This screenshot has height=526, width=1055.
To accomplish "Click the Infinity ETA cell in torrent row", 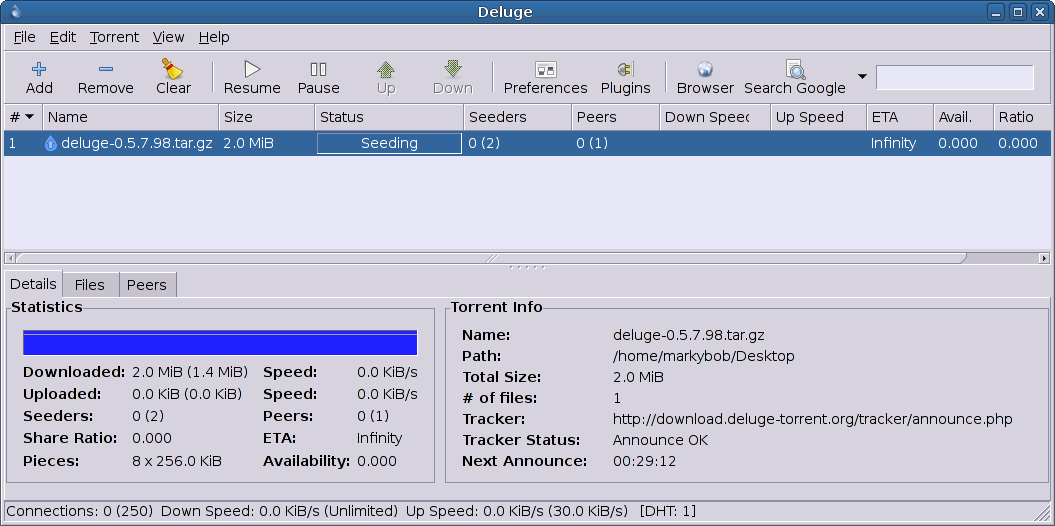I will tap(893, 143).
